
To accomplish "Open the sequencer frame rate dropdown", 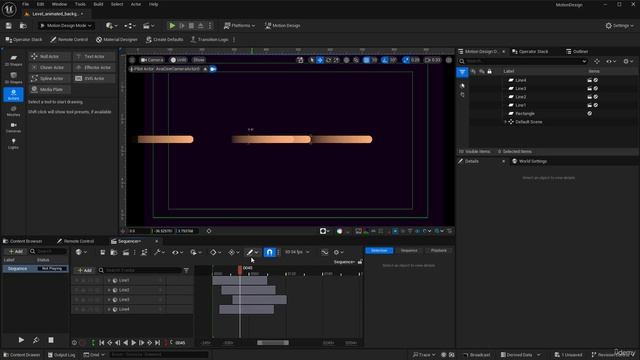I will 297,252.
